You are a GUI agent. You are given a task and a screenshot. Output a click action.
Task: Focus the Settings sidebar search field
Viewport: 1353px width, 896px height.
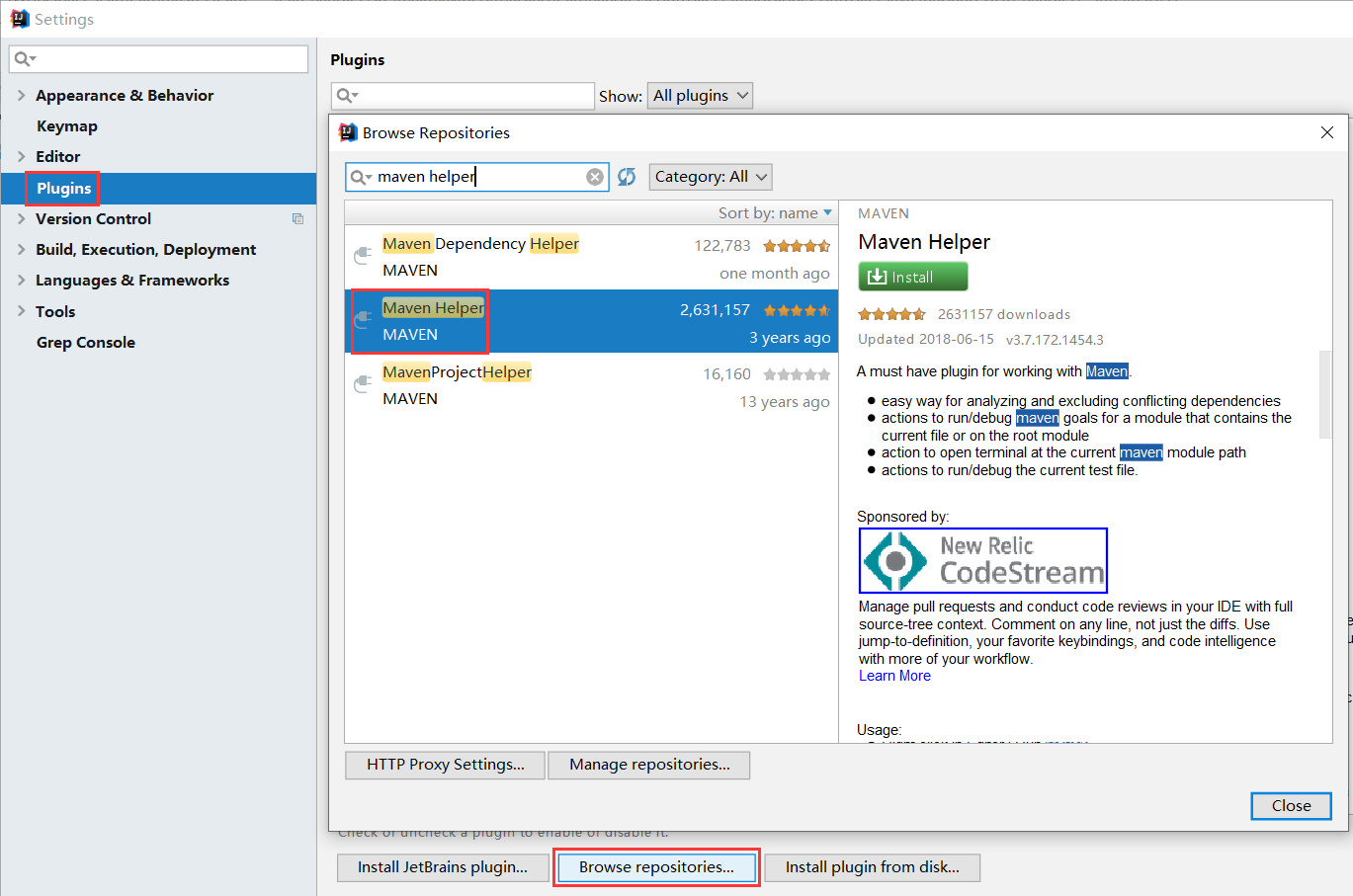click(158, 59)
